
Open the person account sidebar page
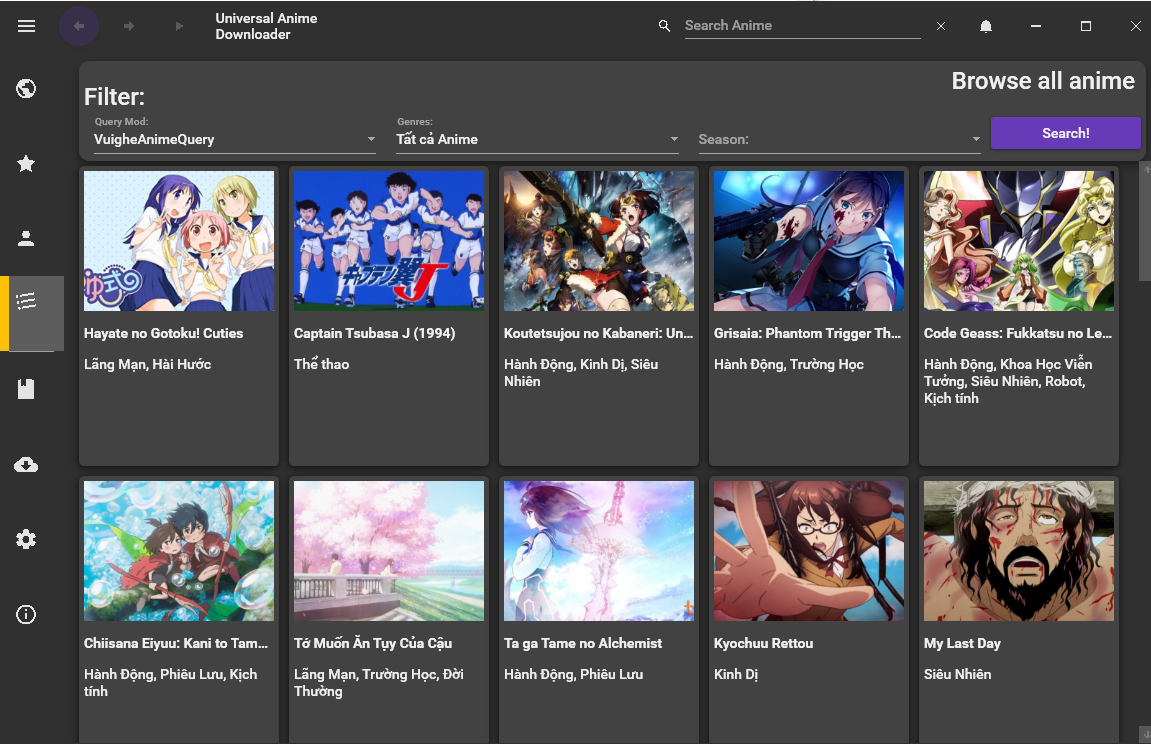(x=26, y=238)
